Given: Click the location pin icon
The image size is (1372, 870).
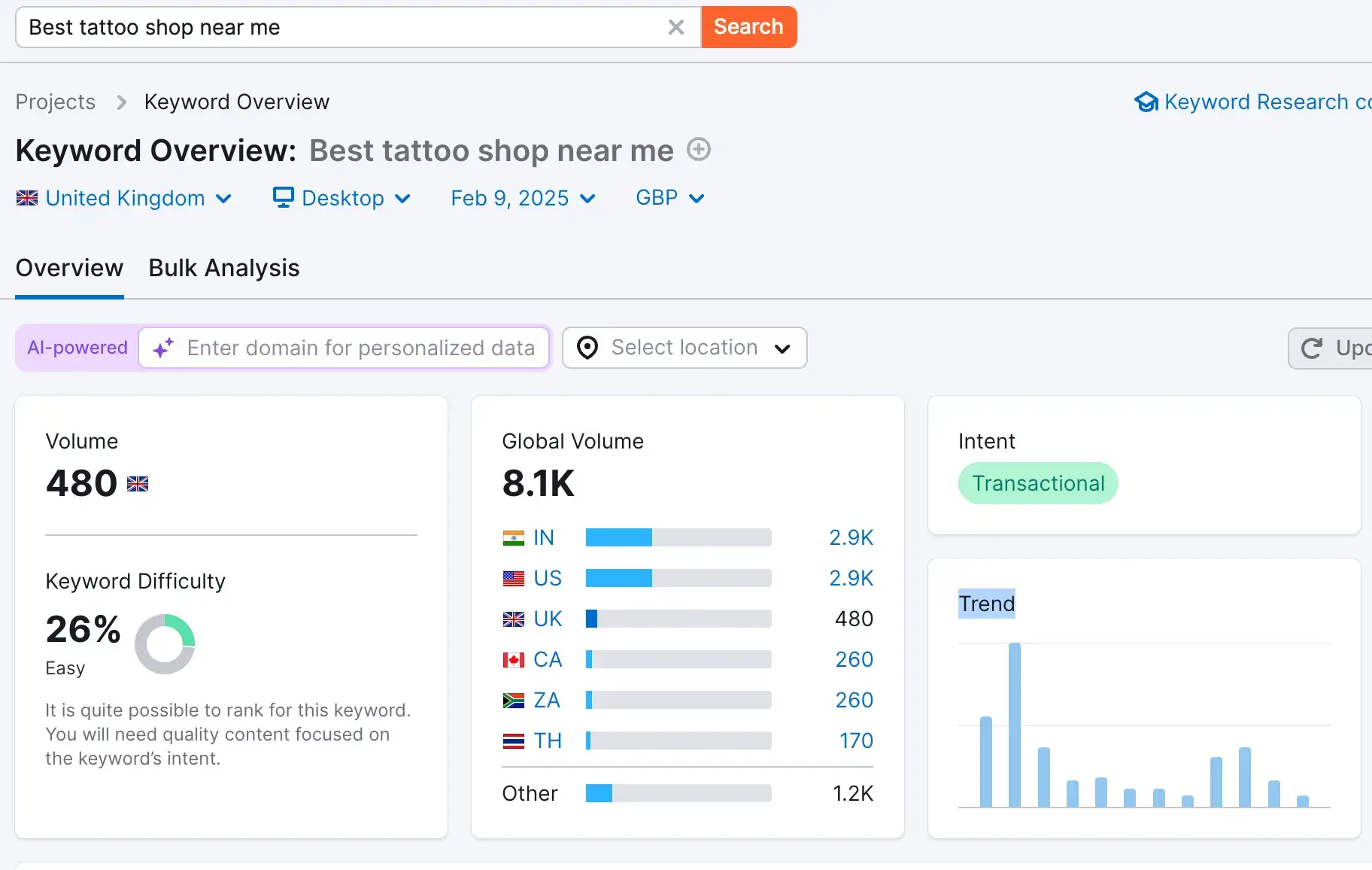Looking at the screenshot, I should click(587, 348).
